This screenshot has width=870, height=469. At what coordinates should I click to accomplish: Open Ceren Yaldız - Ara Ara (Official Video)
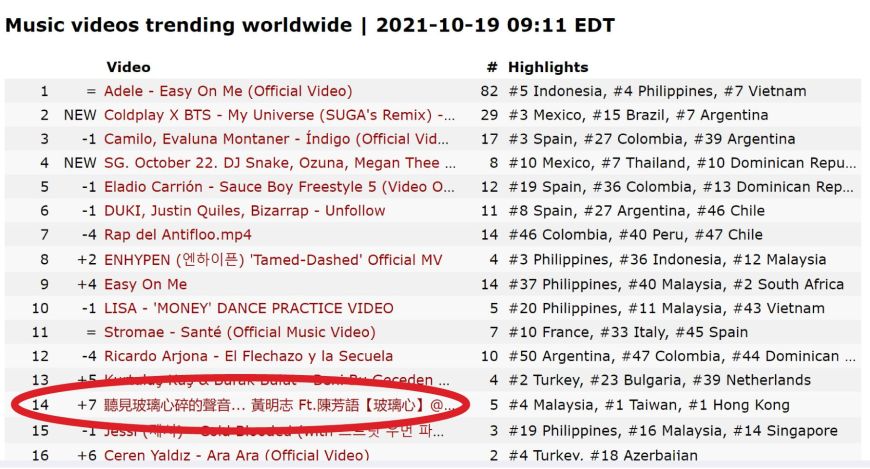[x=236, y=455]
